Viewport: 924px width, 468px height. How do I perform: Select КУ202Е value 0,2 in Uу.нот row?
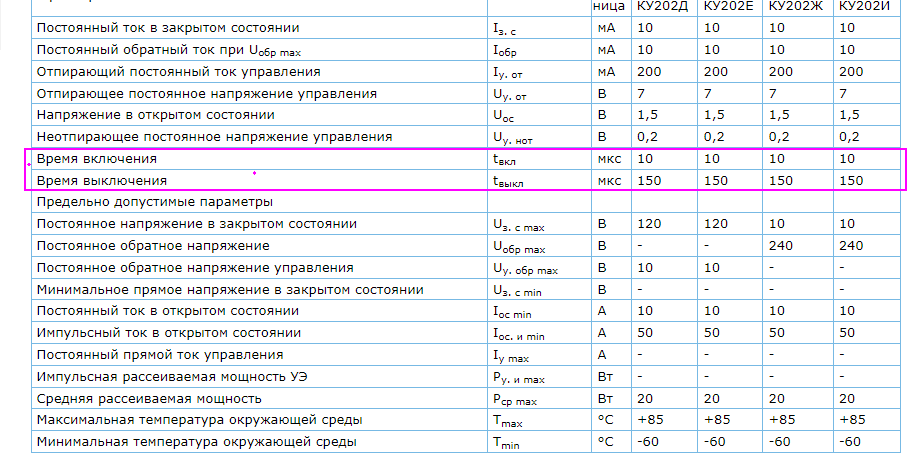tap(714, 137)
